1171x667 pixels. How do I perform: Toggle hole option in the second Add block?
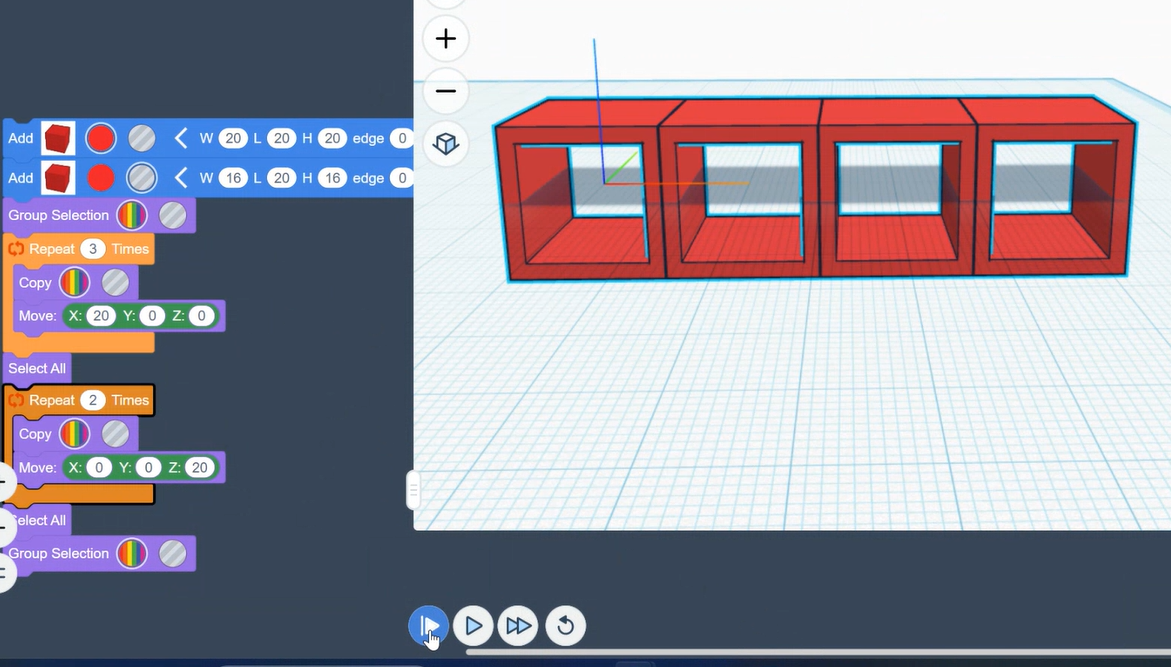point(142,178)
